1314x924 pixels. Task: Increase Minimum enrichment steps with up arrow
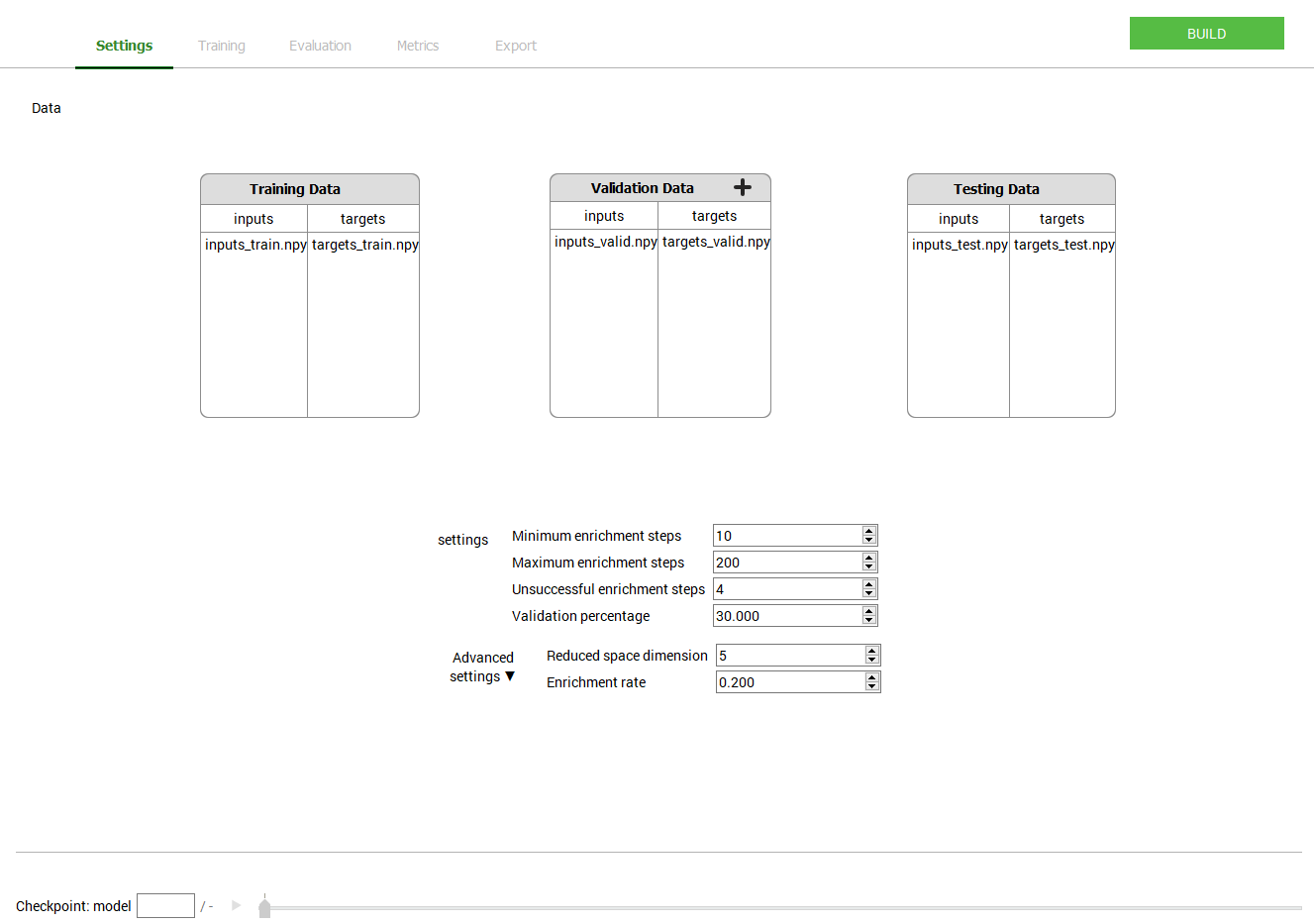(869, 532)
